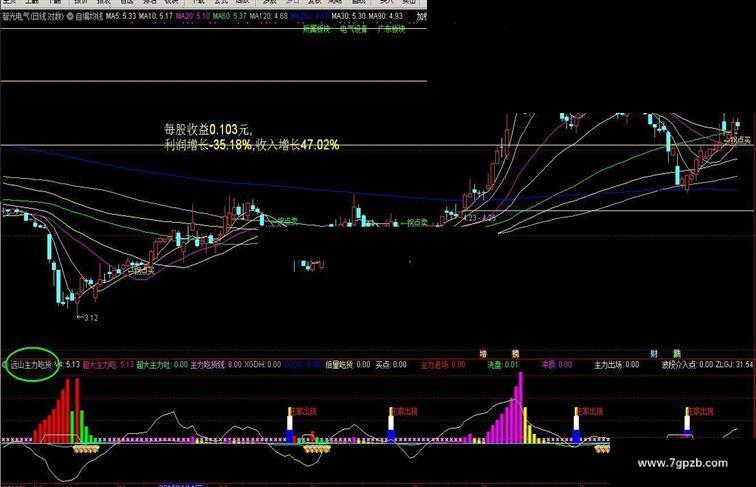Image resolution: width=756 pixels, height=487 pixels.
Task: Select the 自编均线 indicator name
Action: tap(89, 16)
